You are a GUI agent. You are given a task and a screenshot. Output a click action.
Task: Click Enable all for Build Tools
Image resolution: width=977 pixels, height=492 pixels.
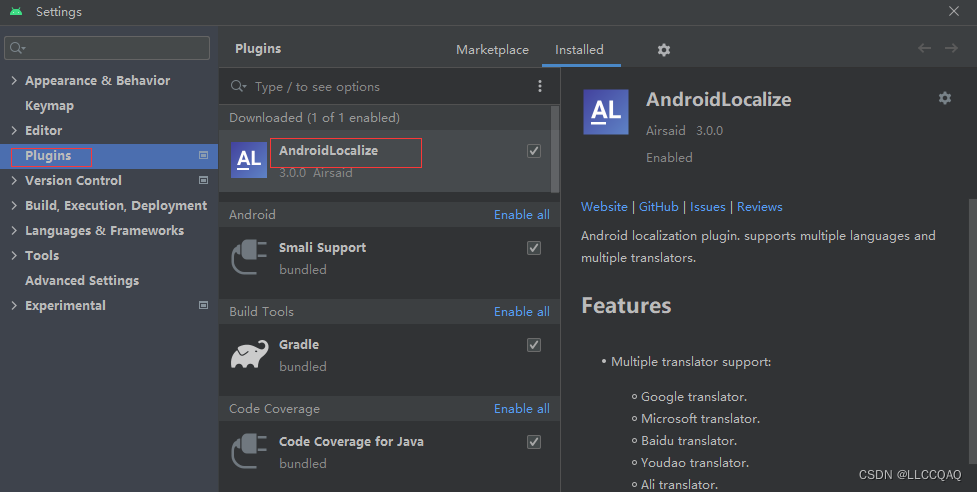click(522, 311)
